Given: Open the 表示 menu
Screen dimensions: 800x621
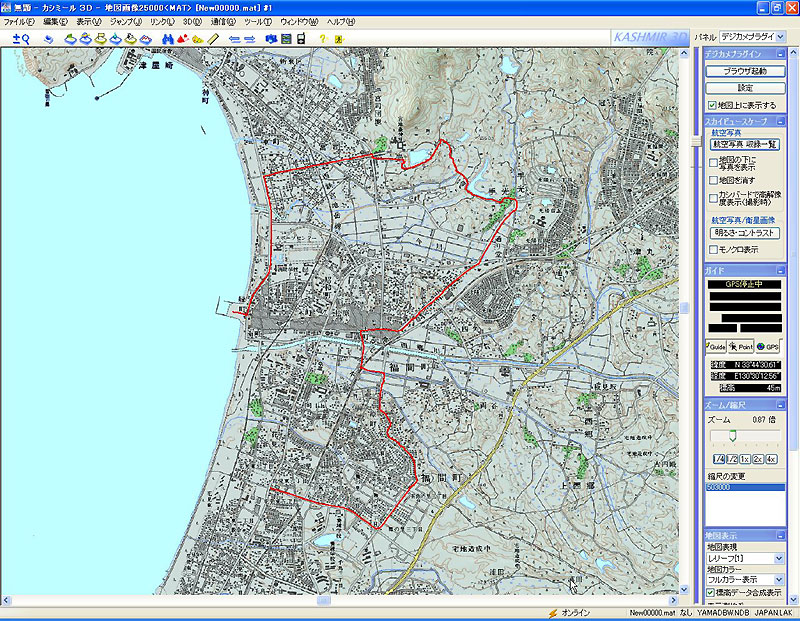Looking at the screenshot, I should 89,22.
